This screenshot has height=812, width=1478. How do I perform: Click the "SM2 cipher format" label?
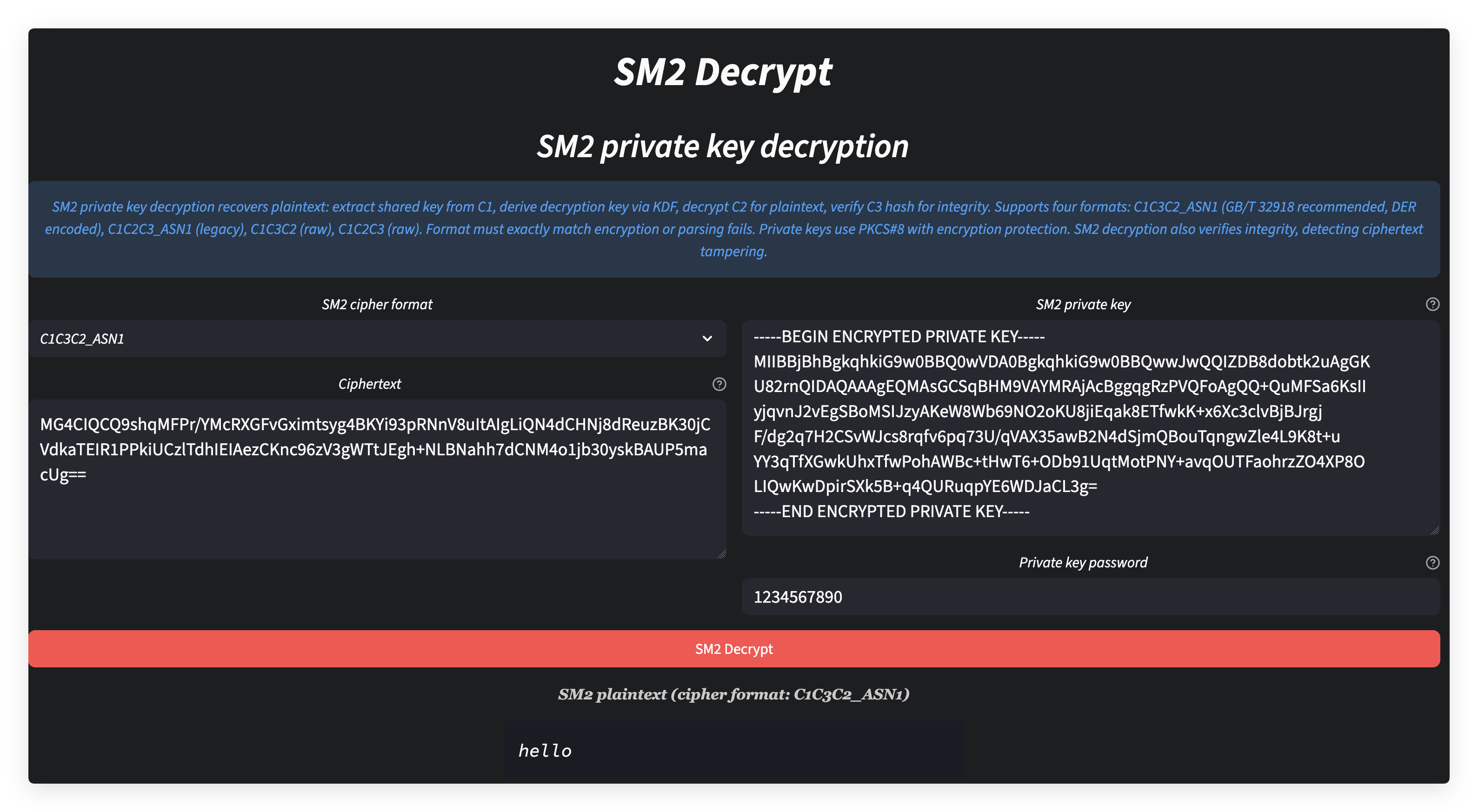point(377,304)
